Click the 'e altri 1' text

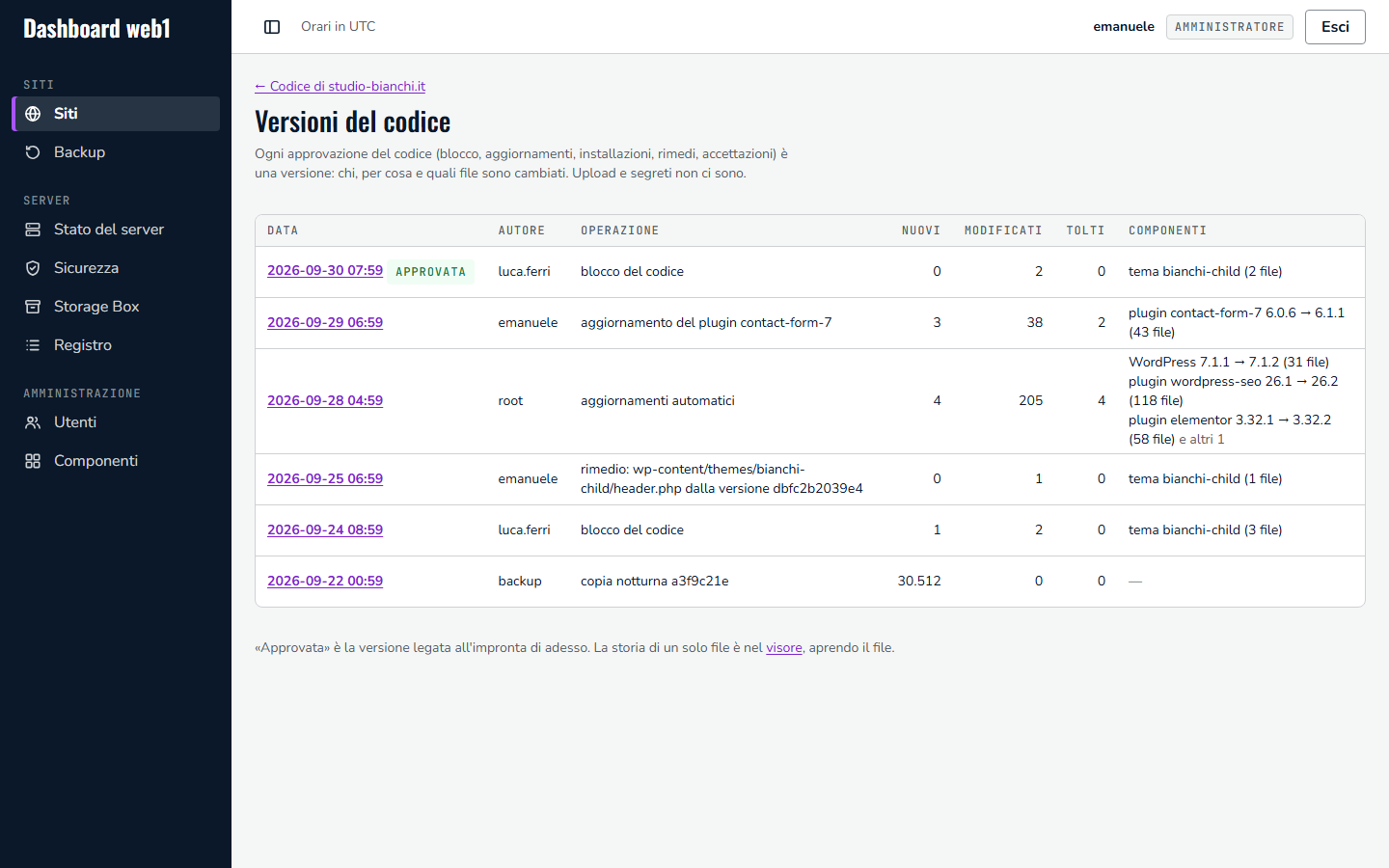1202,439
